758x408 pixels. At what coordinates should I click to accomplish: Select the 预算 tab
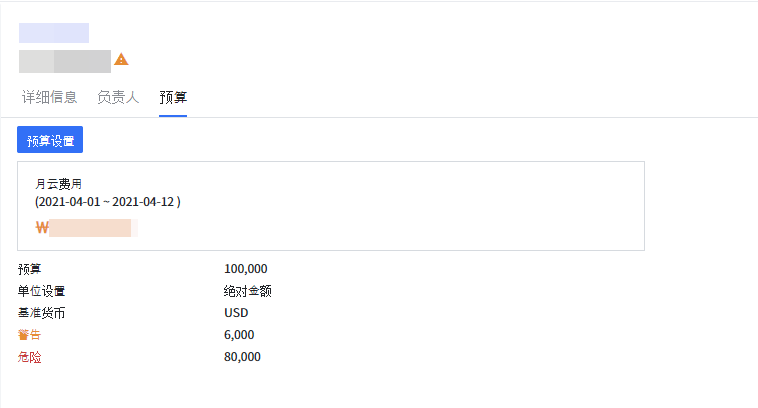(173, 97)
